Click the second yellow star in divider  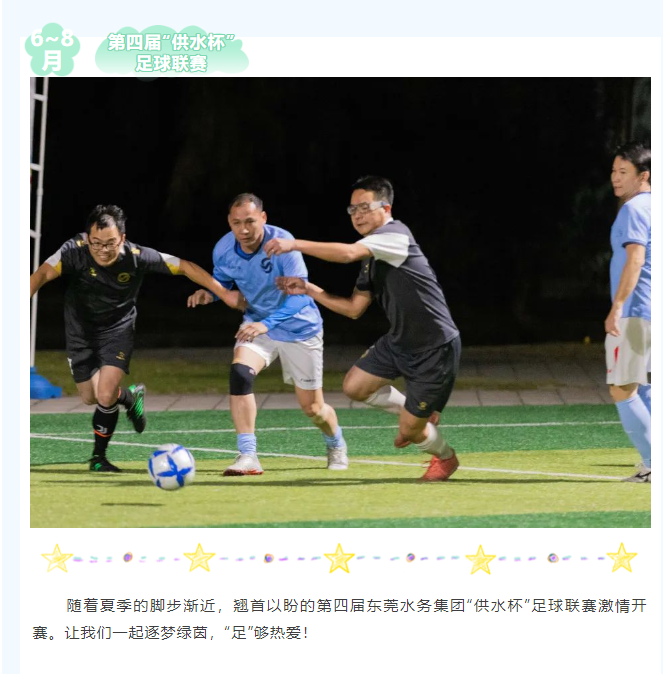[199, 558]
